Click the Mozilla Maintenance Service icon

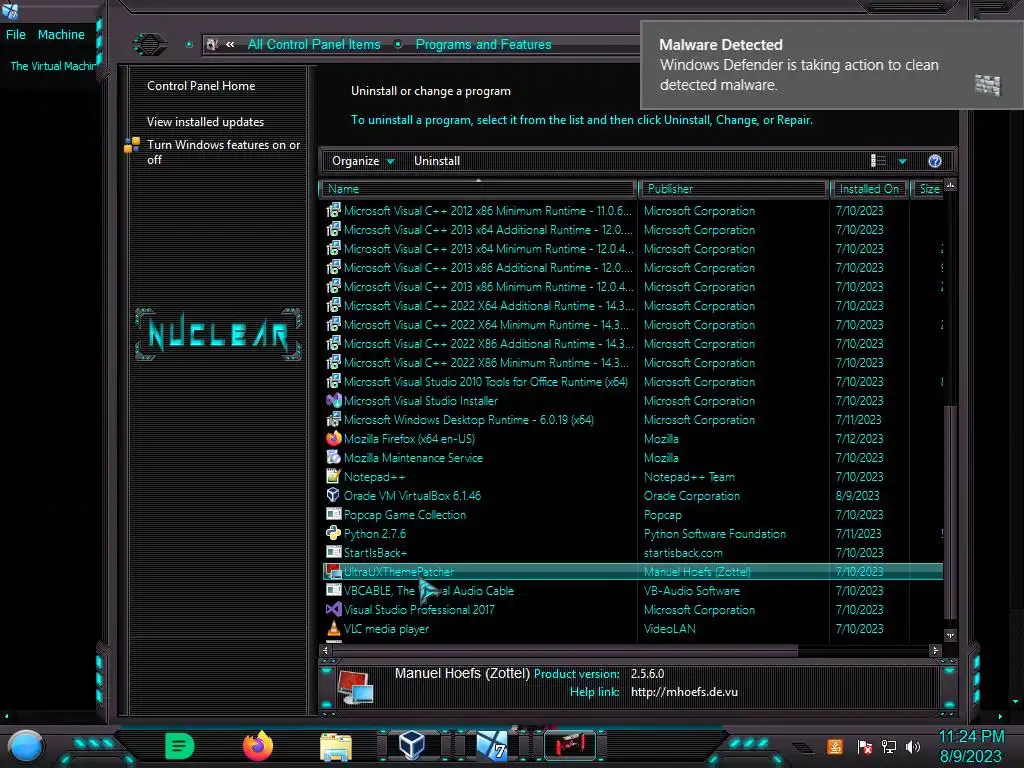click(x=334, y=457)
